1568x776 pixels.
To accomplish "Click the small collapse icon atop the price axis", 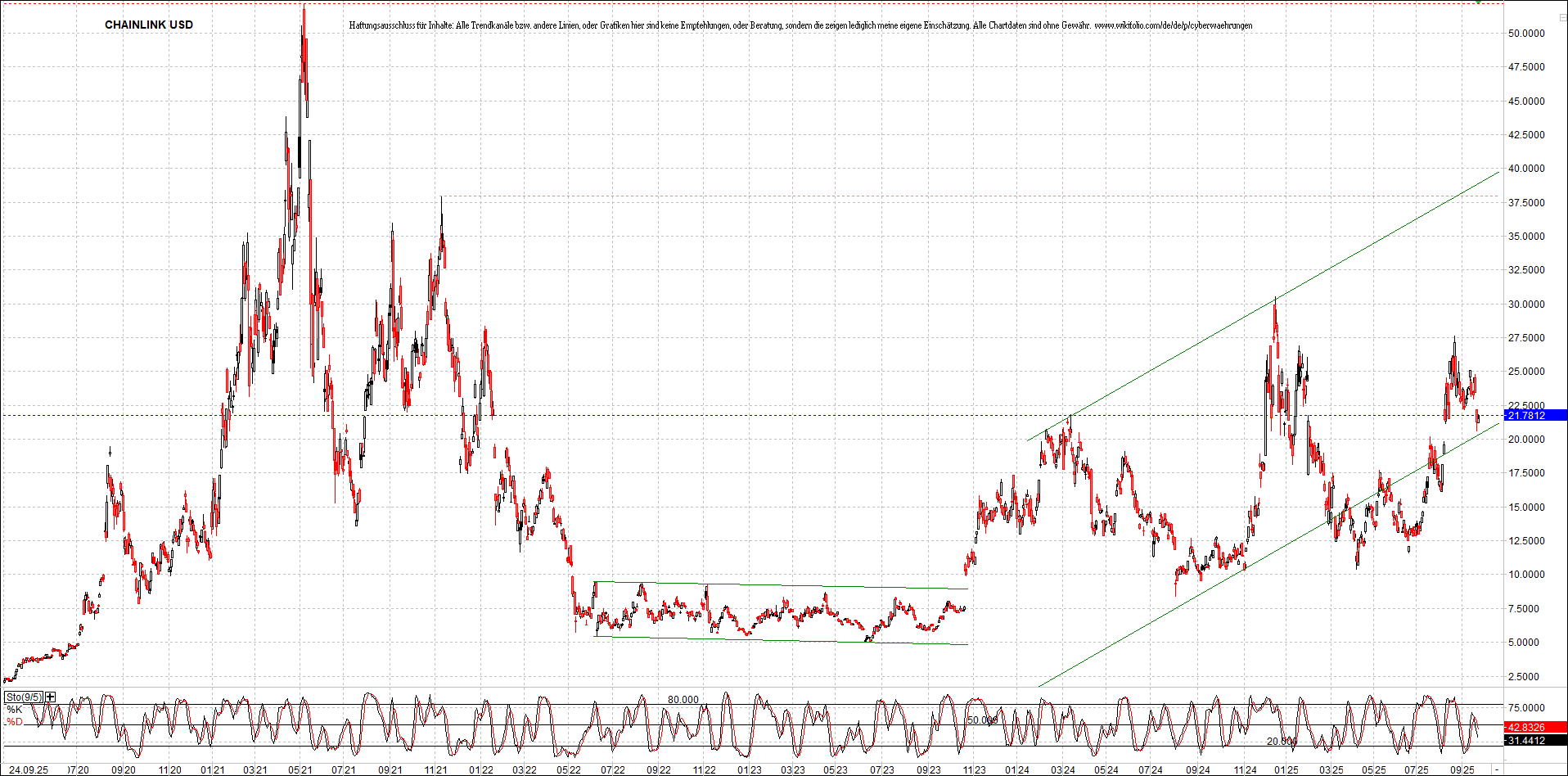I will pos(1563,17).
